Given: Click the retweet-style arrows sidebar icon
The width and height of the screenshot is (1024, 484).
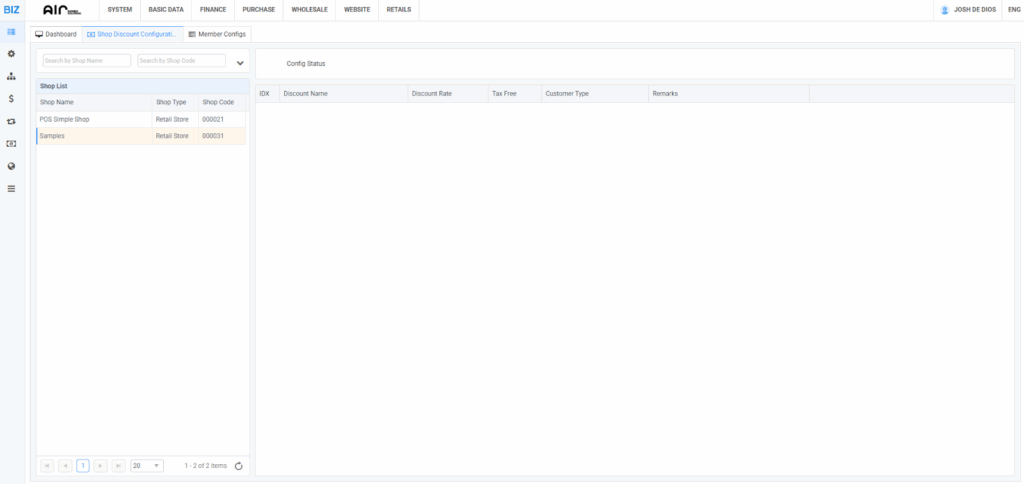Looking at the screenshot, I should (x=11, y=121).
